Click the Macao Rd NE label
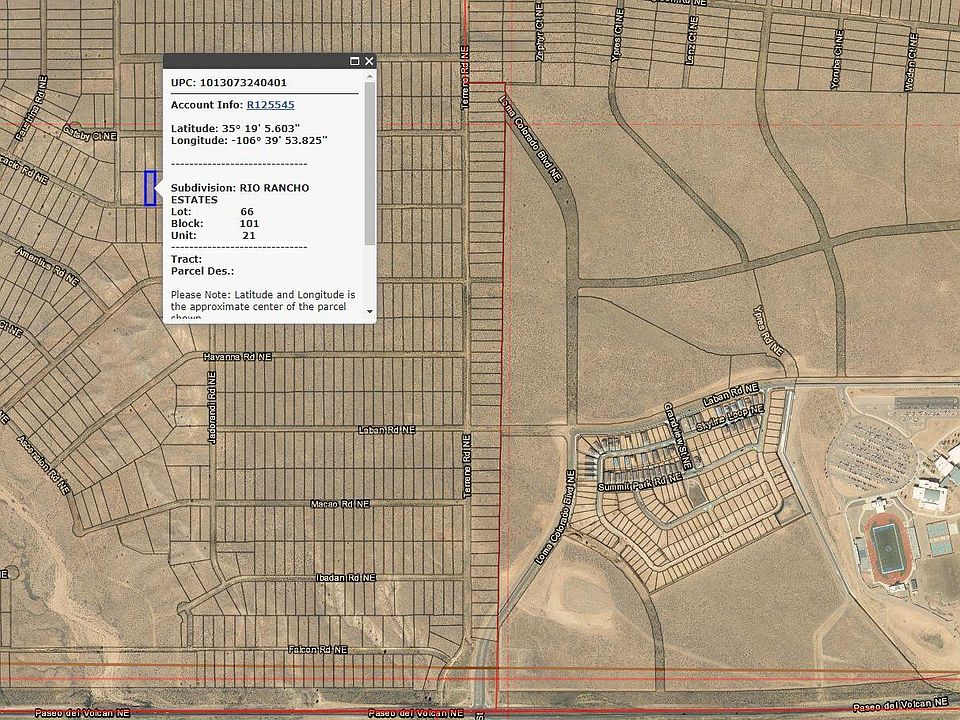Screen dimensions: 960x720 click(339, 504)
